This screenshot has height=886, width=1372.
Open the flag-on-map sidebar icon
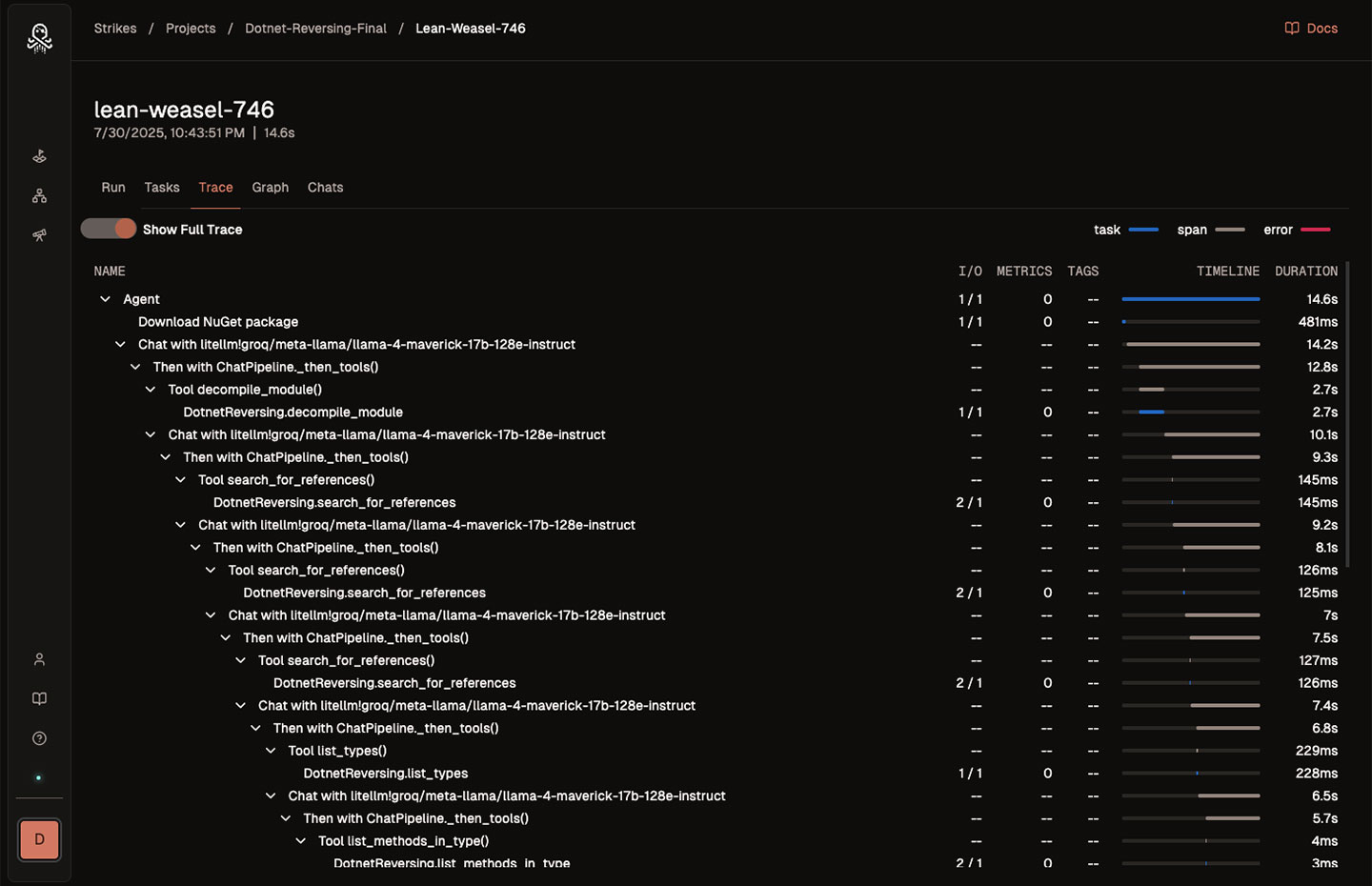39,156
